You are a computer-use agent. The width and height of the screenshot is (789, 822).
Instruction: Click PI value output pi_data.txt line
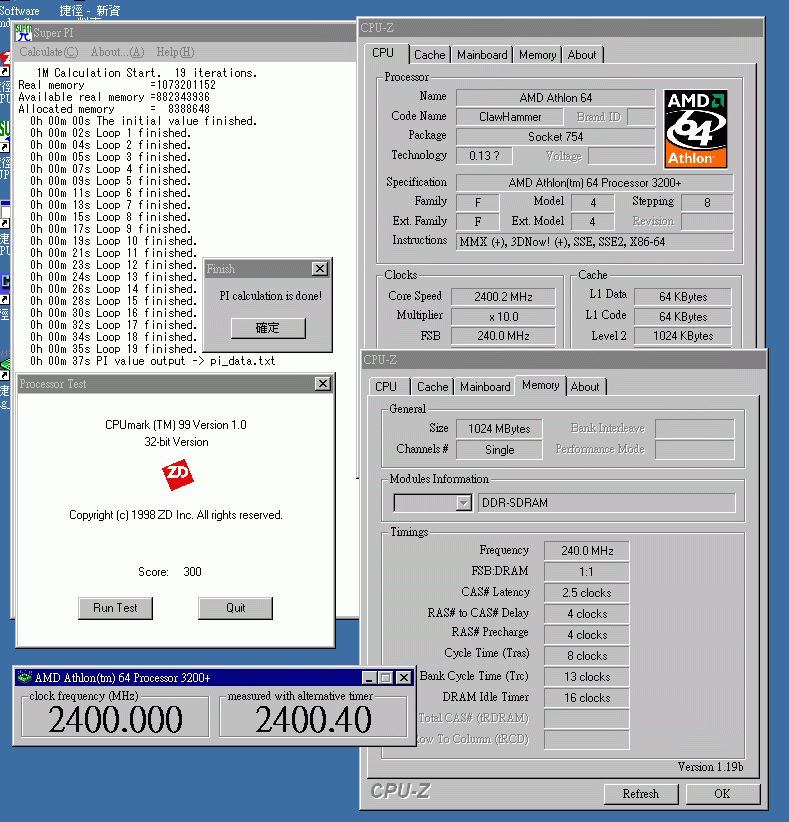pyautogui.click(x=153, y=361)
